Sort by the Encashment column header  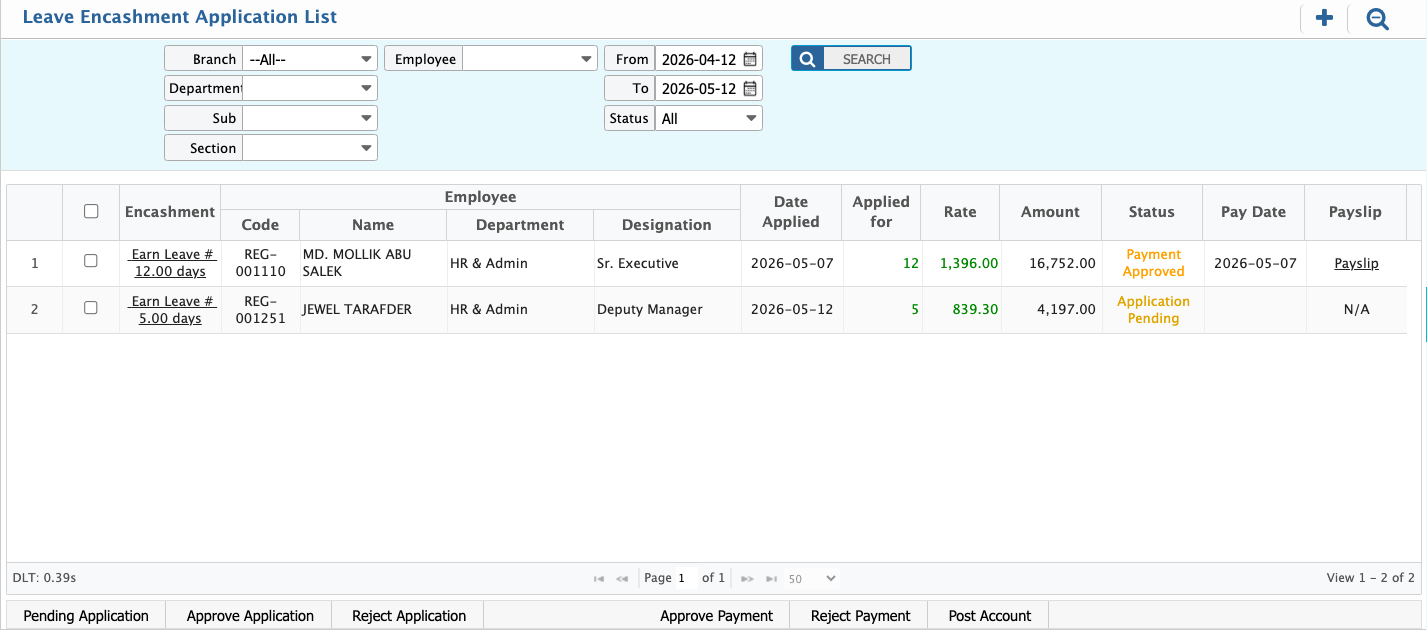pyautogui.click(x=170, y=212)
